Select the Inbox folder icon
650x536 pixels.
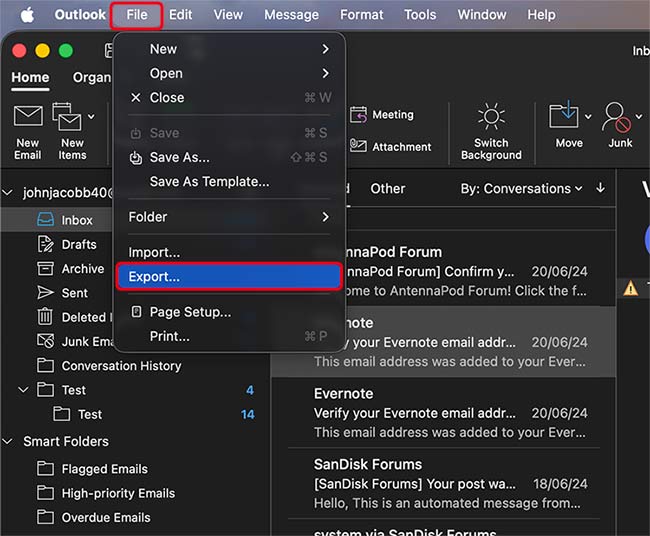point(45,219)
